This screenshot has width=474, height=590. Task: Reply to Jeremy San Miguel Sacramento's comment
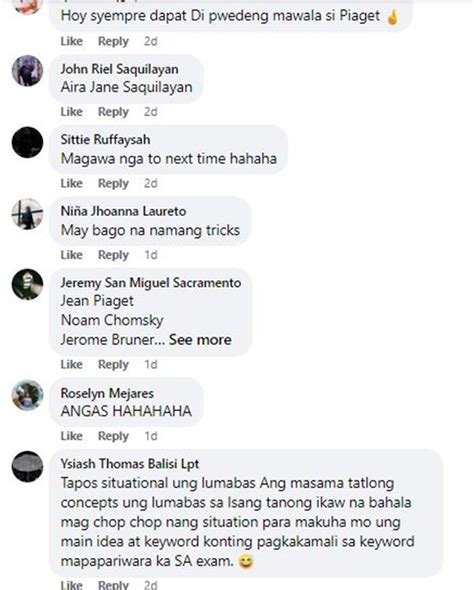coord(113,365)
